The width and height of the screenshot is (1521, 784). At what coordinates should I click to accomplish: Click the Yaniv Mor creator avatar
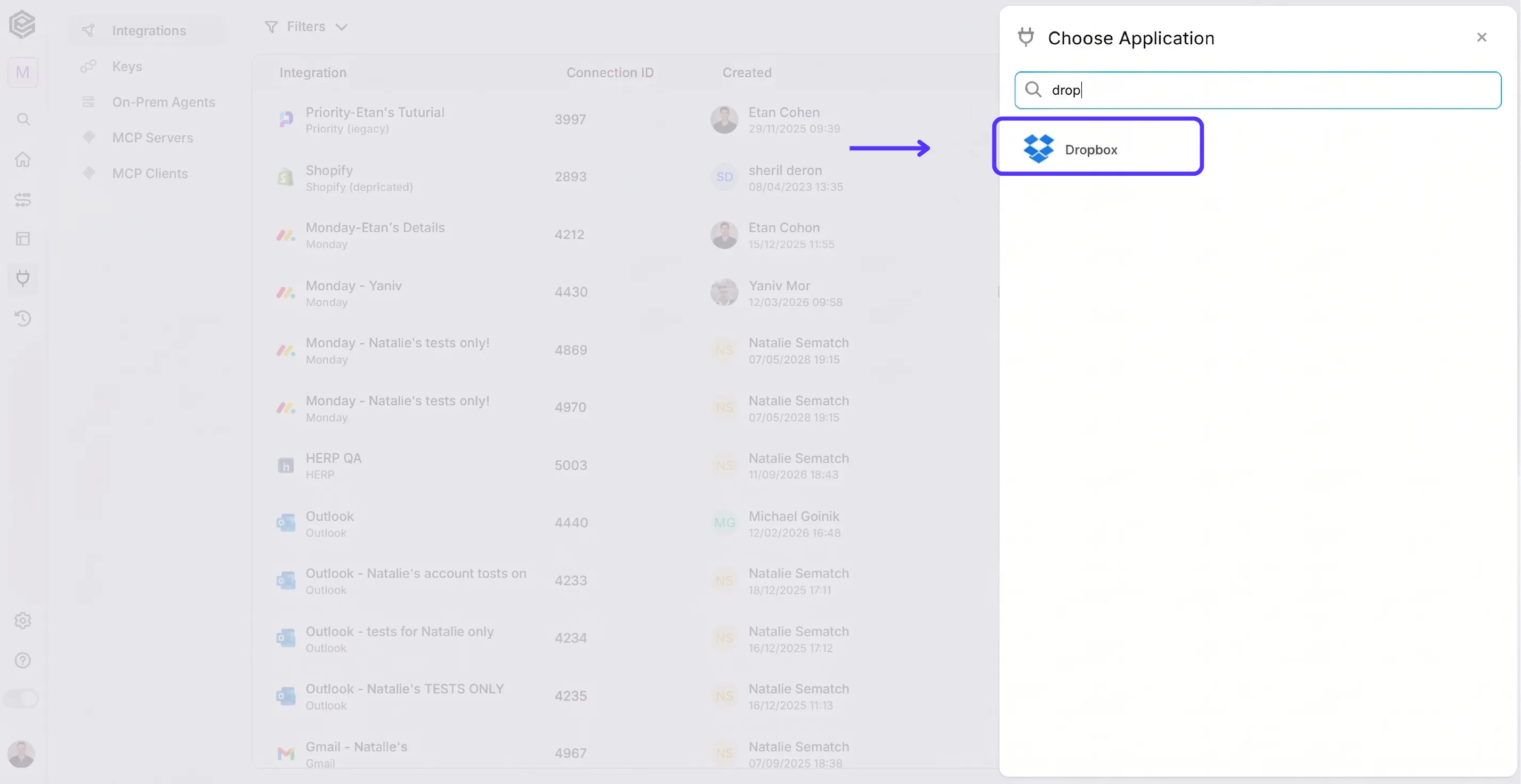pos(724,292)
